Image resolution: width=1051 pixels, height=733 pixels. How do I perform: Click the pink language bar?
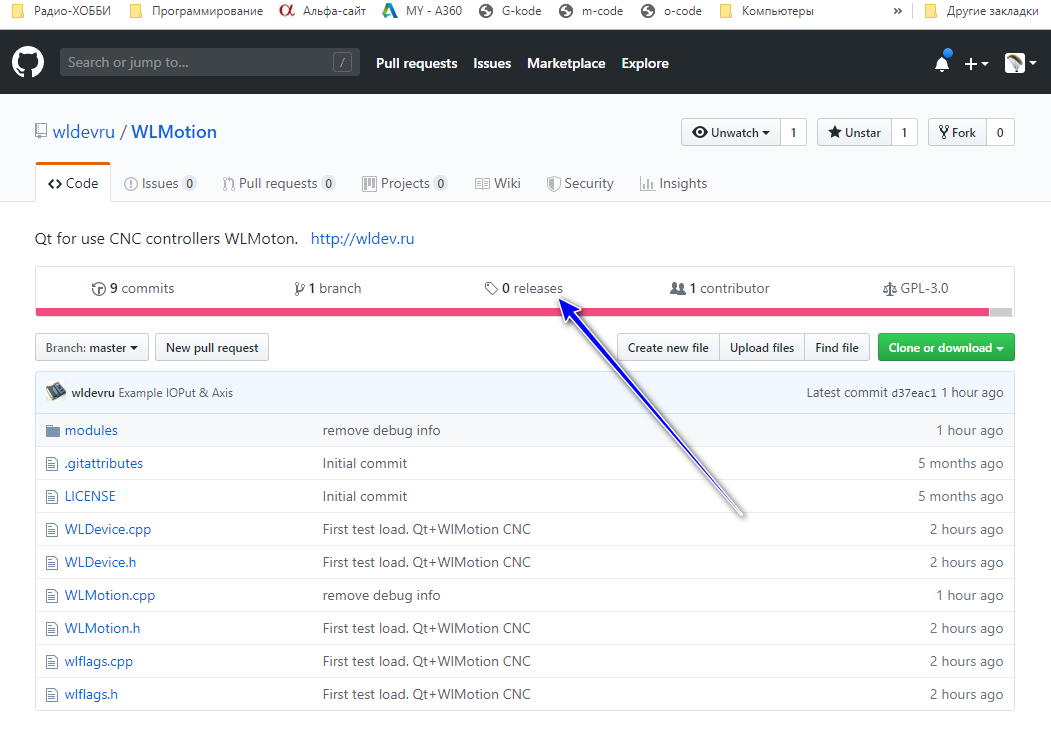click(x=512, y=312)
